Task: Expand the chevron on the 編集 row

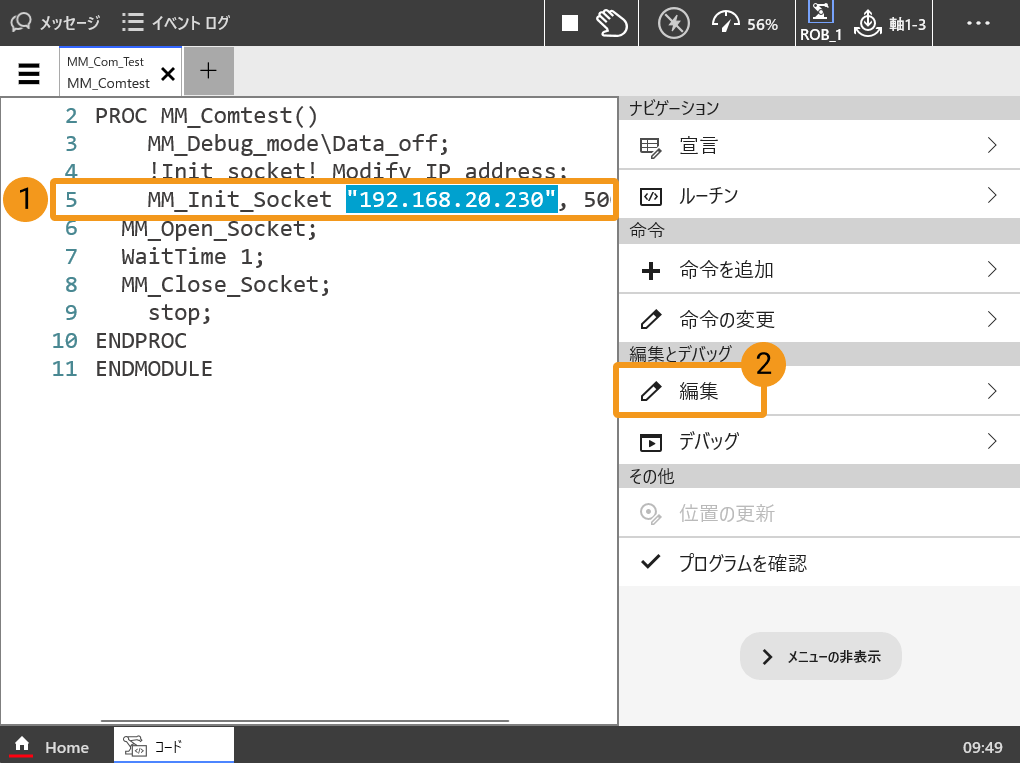Action: pos(992,390)
